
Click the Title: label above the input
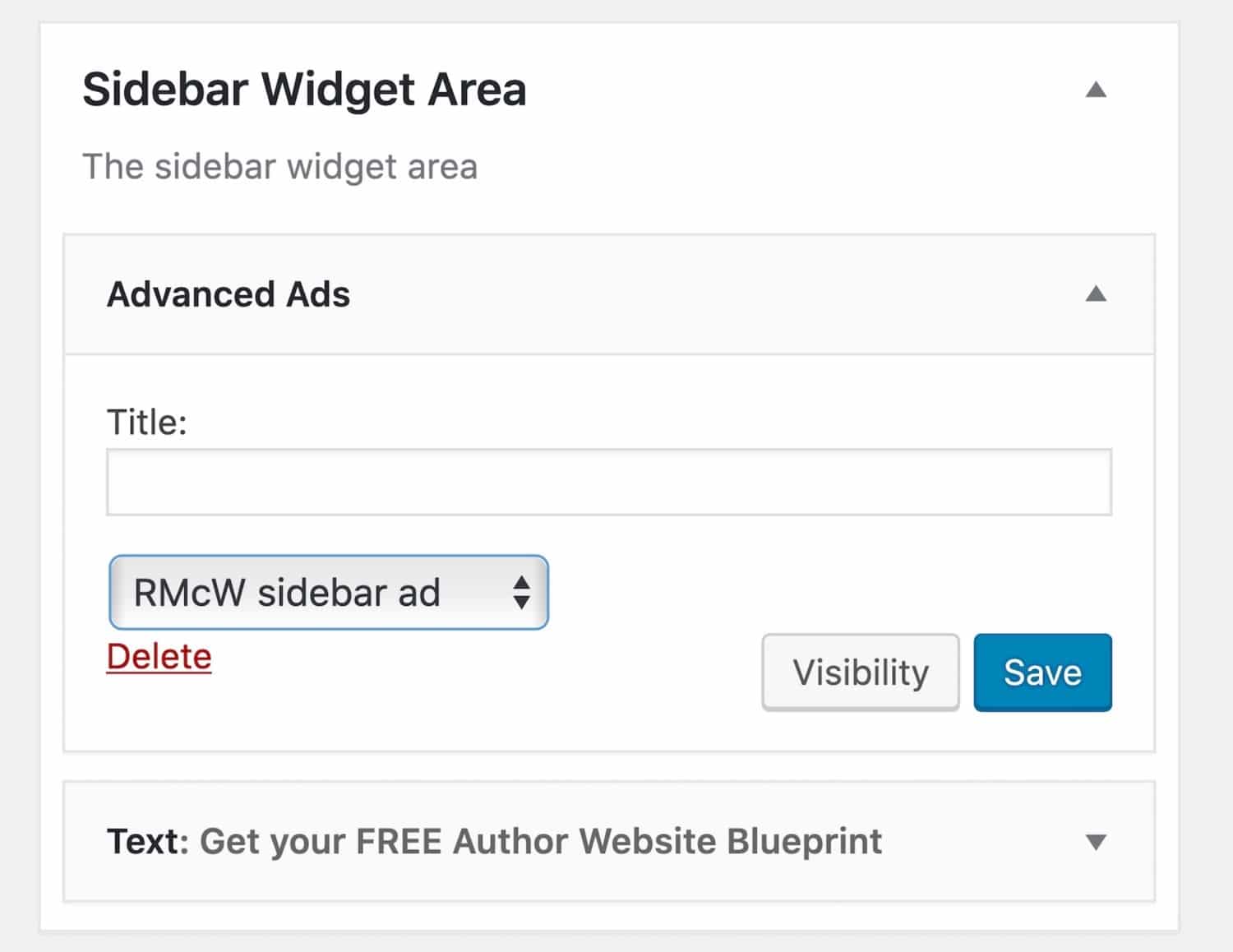coord(147,421)
